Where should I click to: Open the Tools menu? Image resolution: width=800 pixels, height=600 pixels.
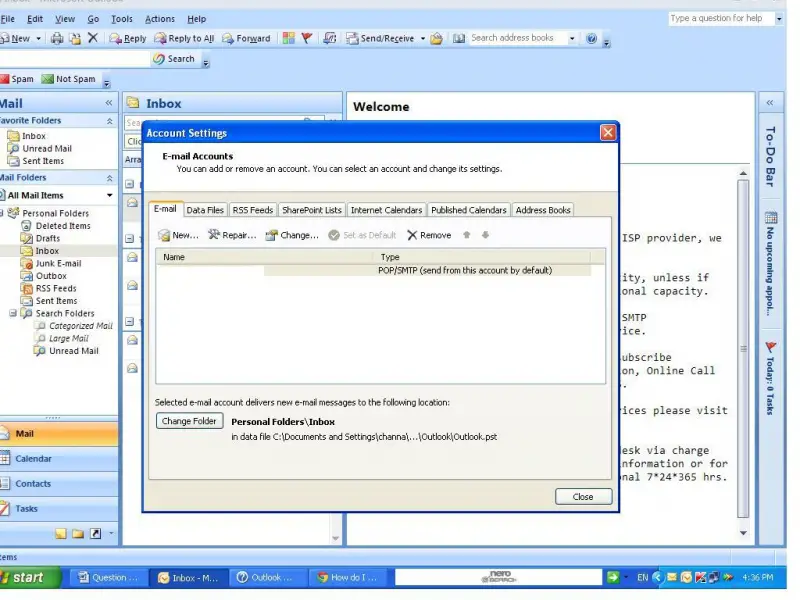pyautogui.click(x=122, y=19)
